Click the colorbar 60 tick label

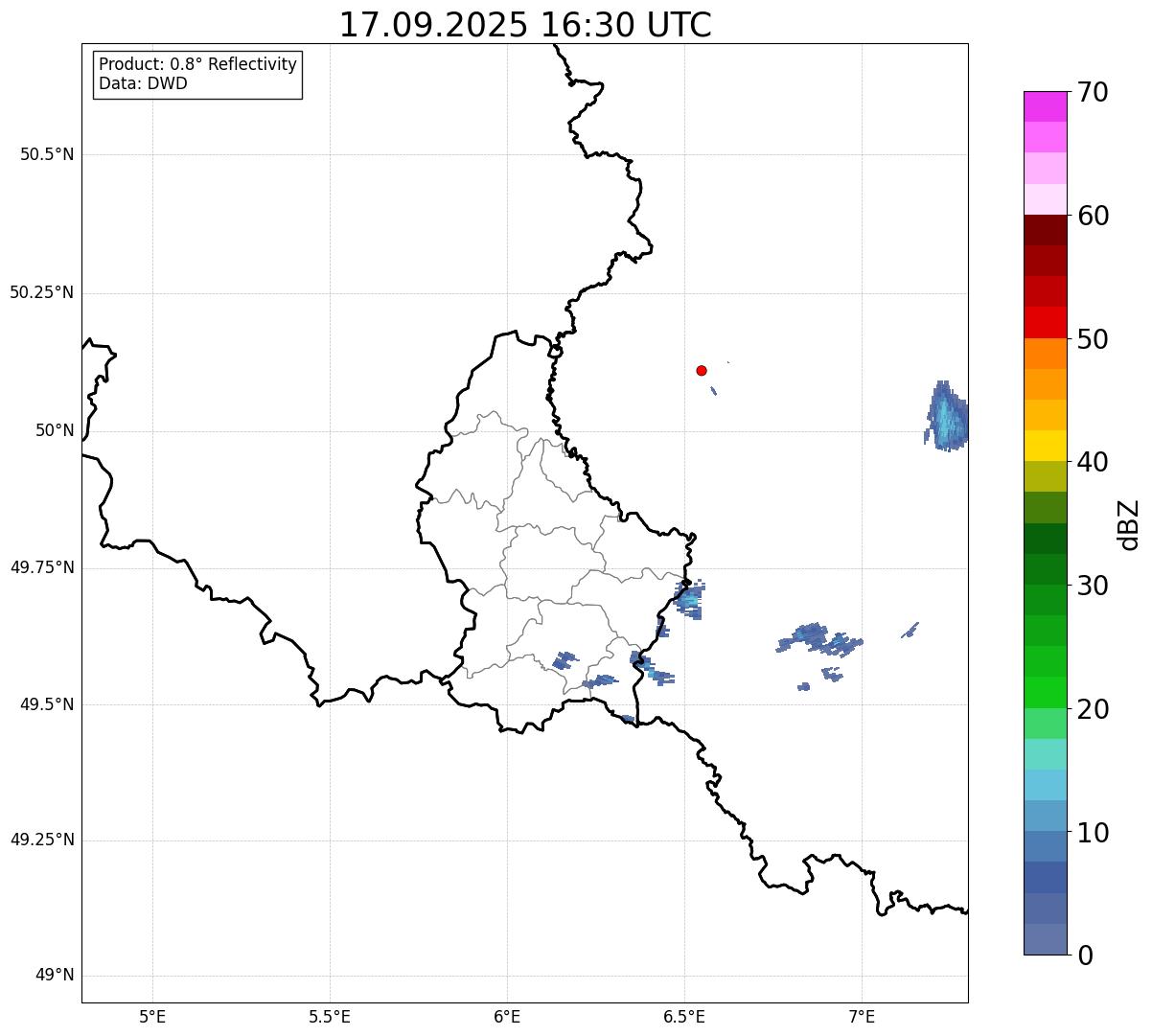click(x=1093, y=216)
